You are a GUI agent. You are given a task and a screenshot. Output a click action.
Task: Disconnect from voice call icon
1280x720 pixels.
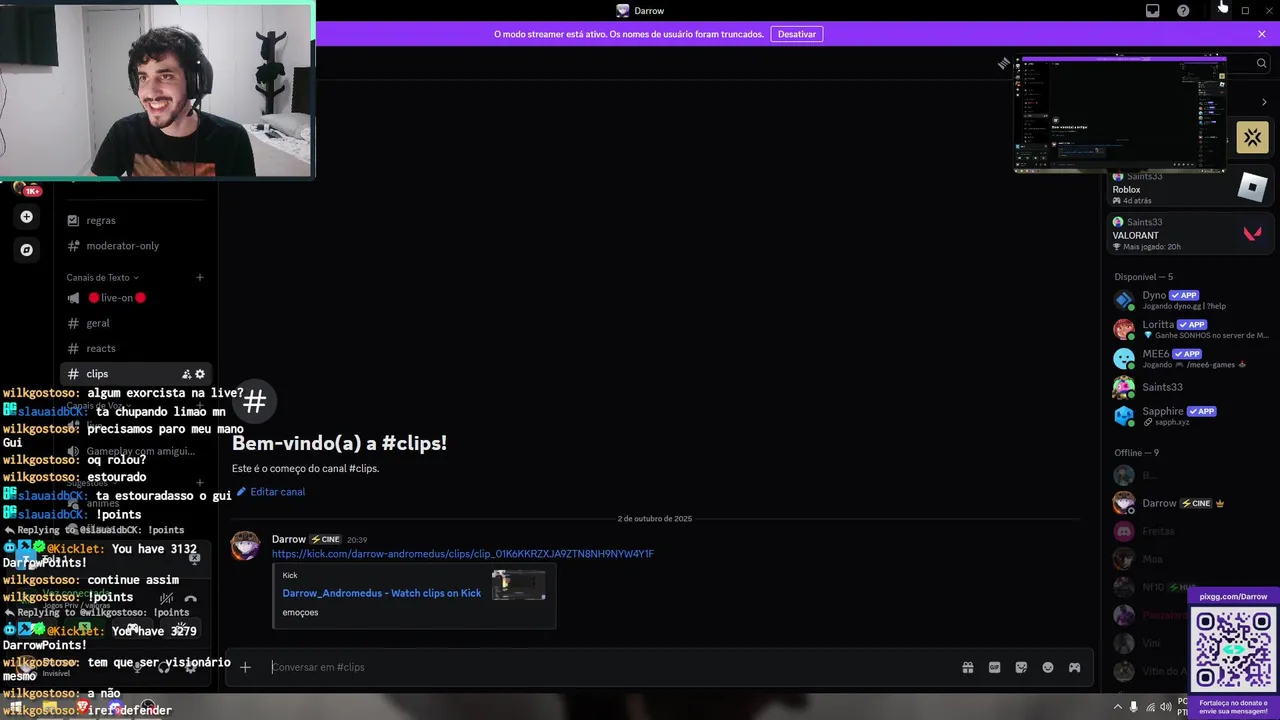coord(190,599)
